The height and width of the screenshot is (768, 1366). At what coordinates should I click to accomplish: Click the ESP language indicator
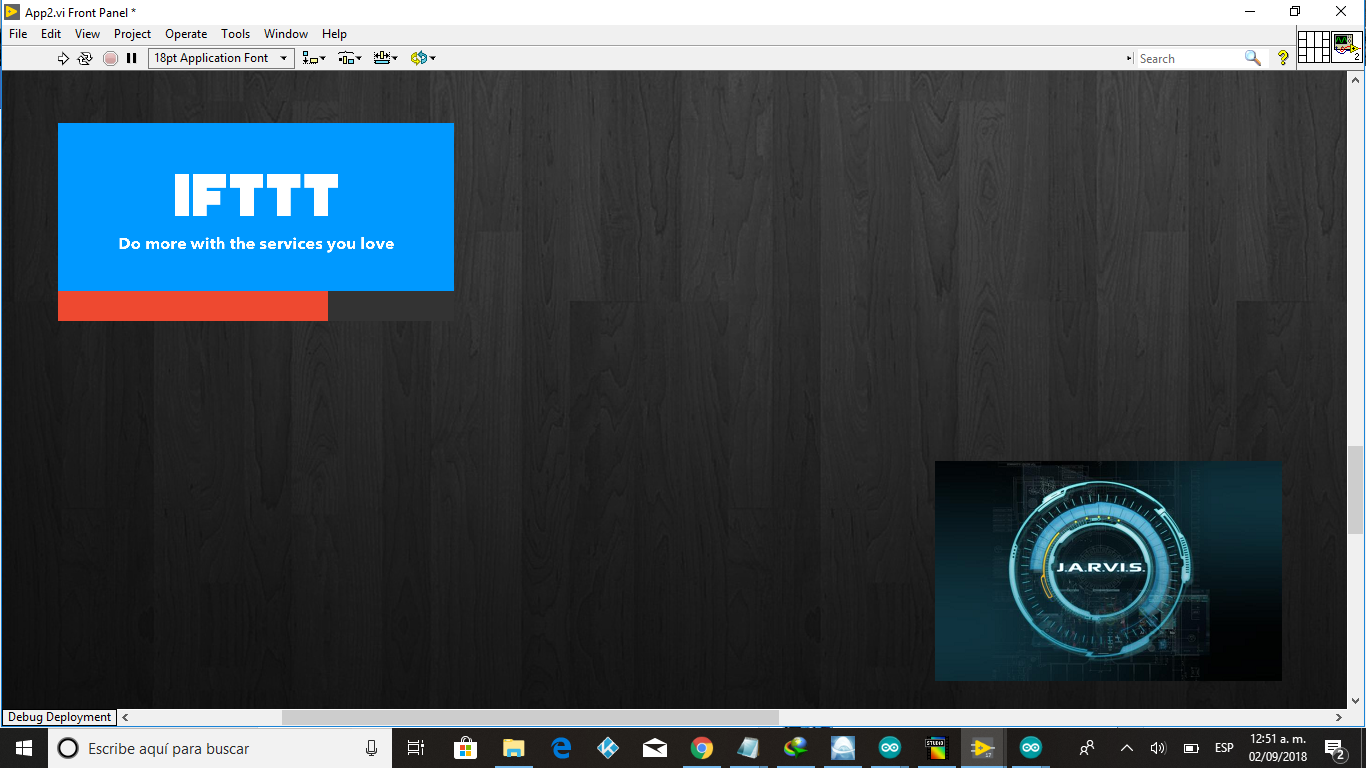coord(1224,748)
